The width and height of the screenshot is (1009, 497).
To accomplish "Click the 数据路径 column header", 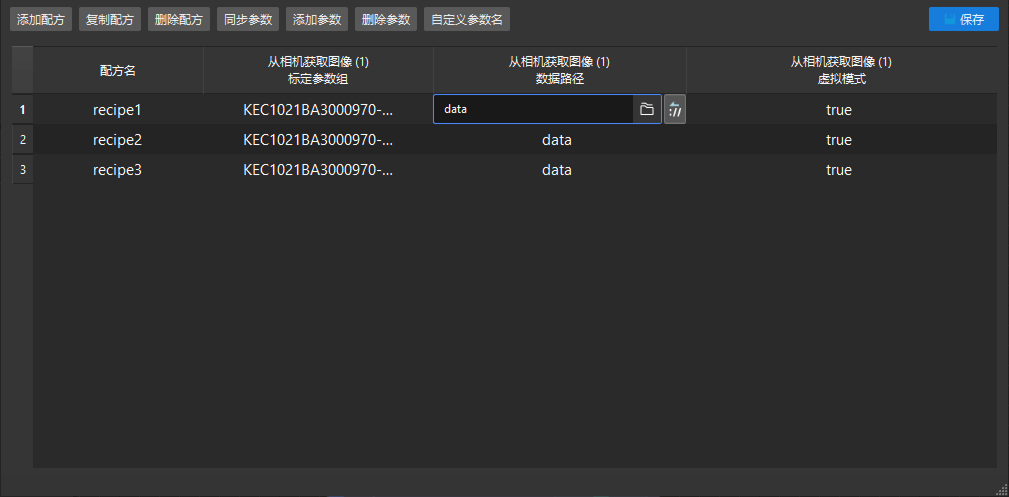I will 559,70.
